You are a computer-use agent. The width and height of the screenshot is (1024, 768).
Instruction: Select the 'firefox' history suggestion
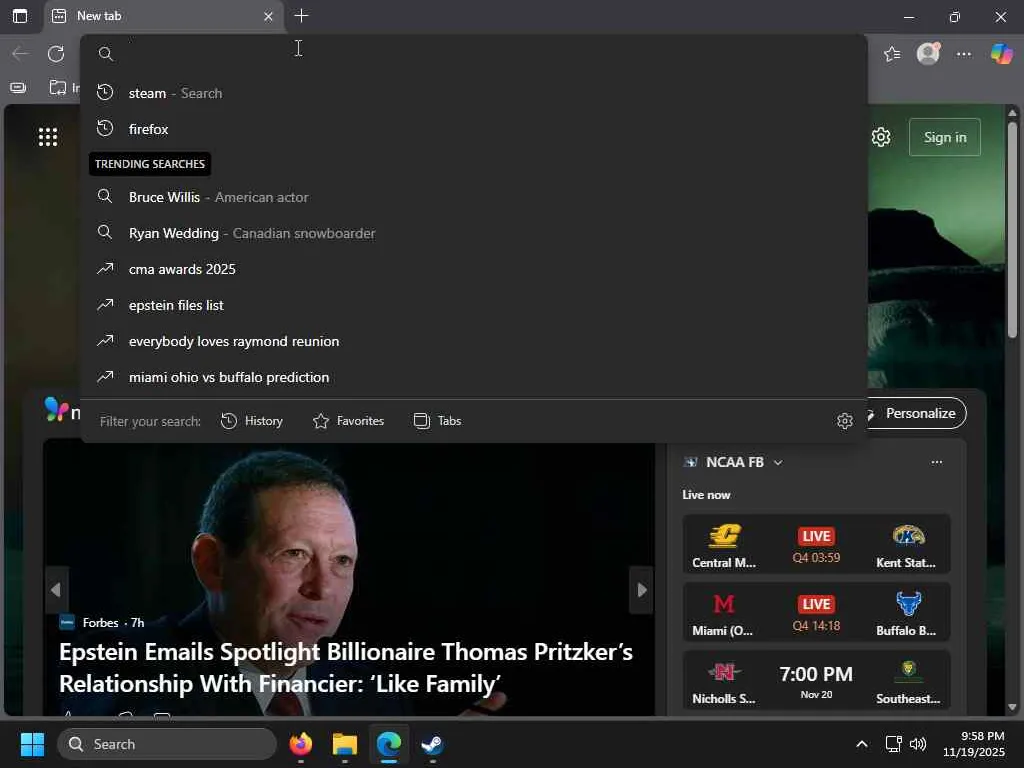(x=473, y=129)
